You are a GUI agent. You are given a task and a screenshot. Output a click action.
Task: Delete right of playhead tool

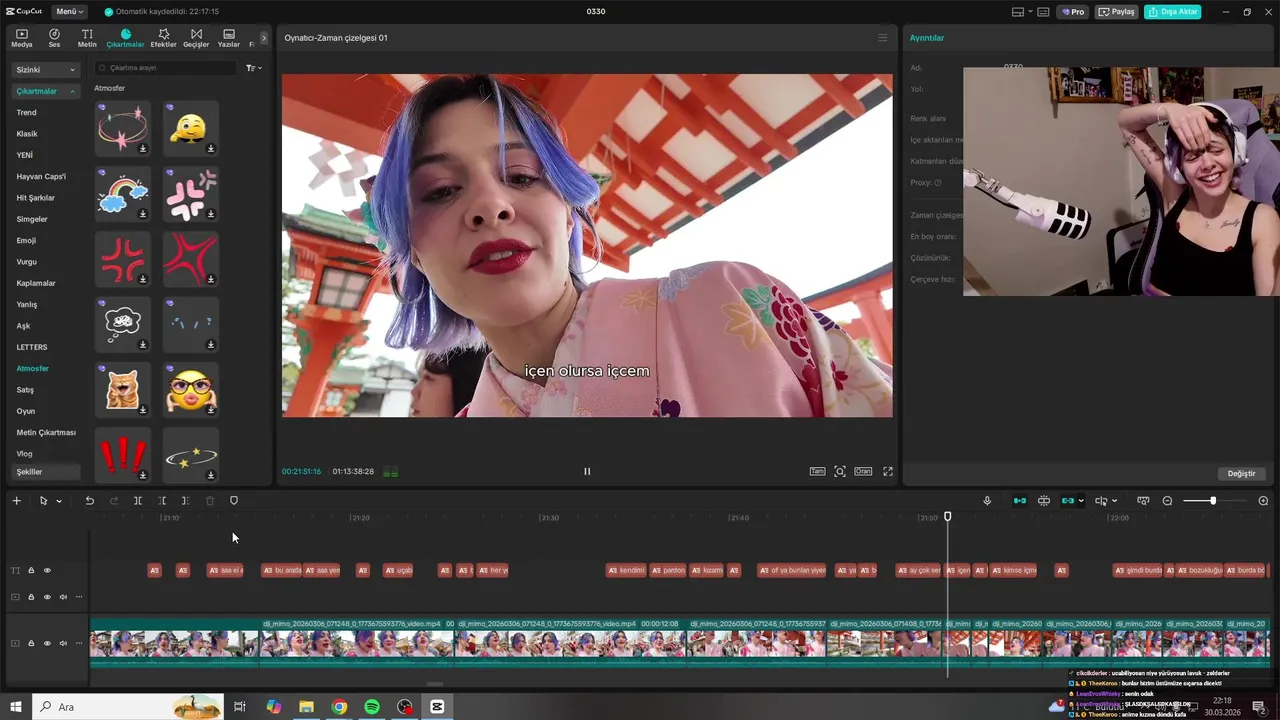tap(185, 501)
